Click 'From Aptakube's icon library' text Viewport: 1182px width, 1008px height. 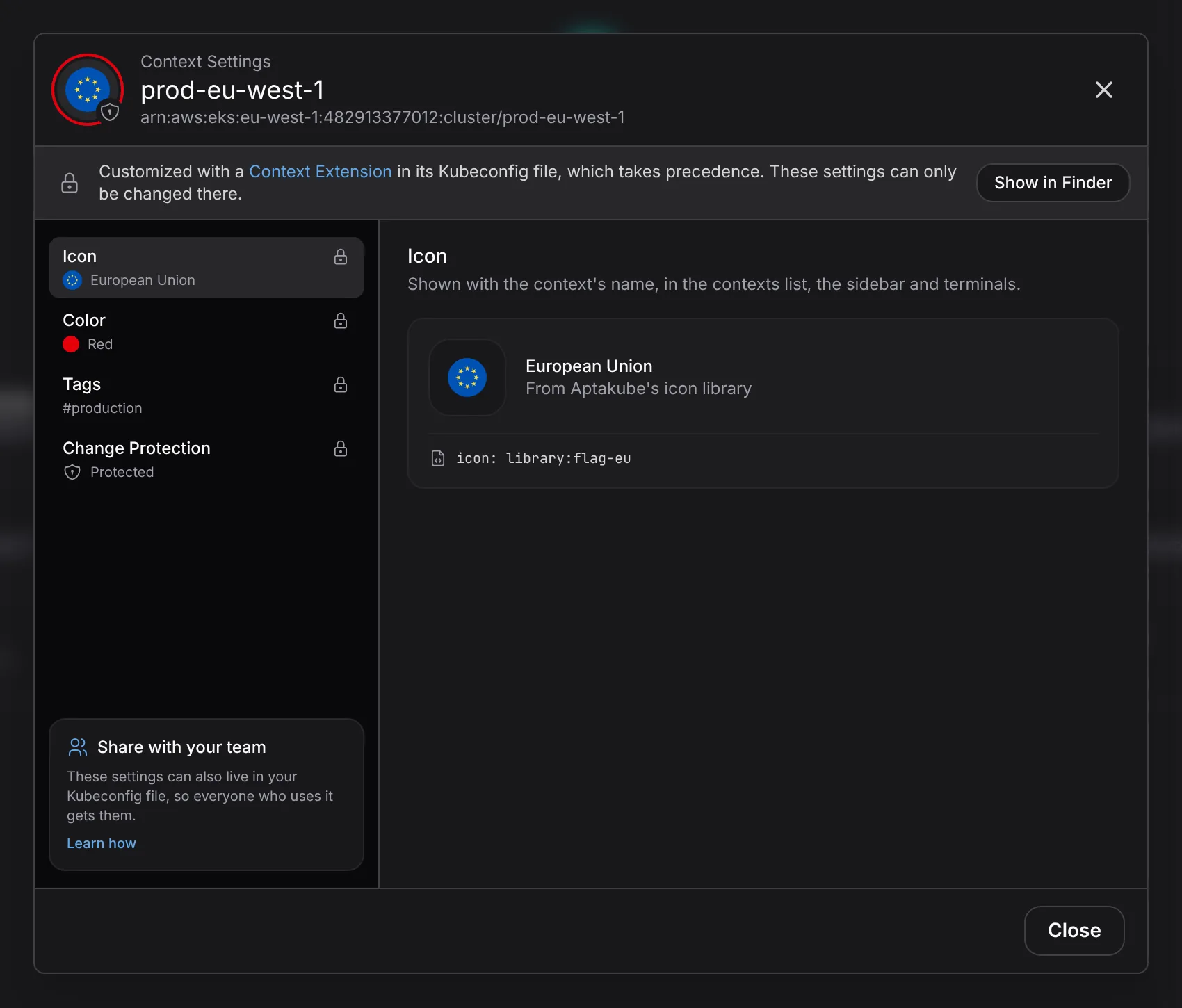click(x=638, y=389)
